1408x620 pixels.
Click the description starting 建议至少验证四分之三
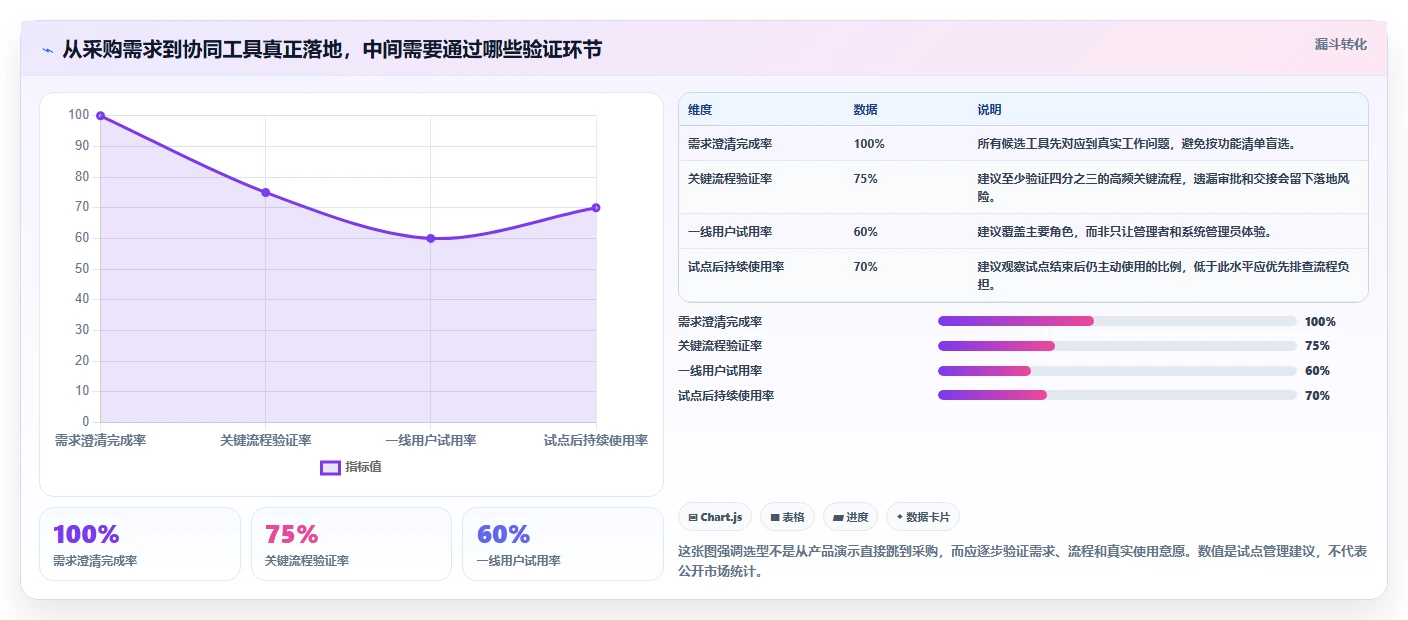point(1164,188)
